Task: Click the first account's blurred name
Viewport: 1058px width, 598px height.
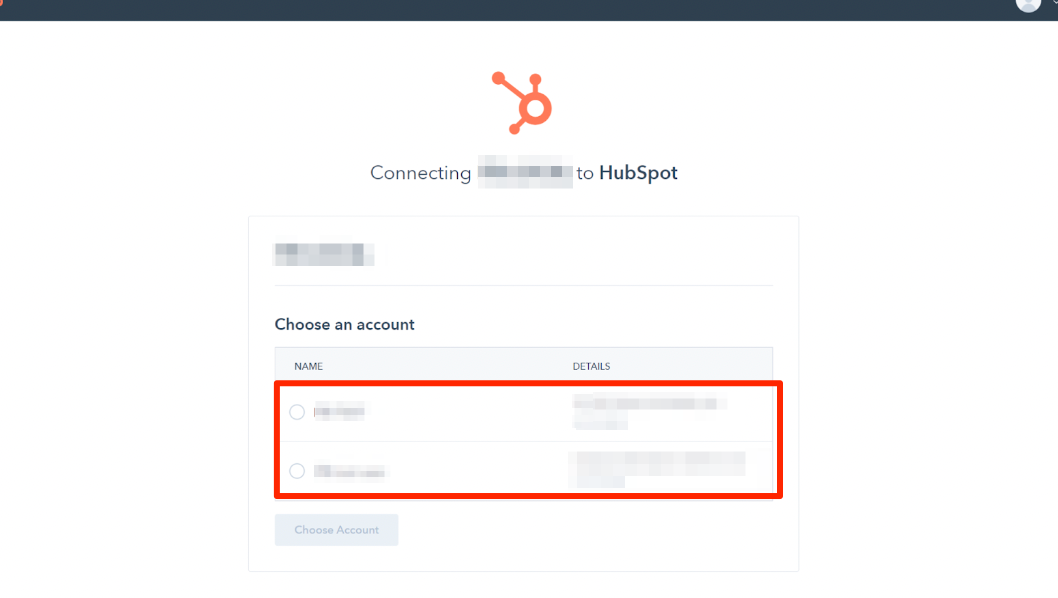Action: pos(339,411)
